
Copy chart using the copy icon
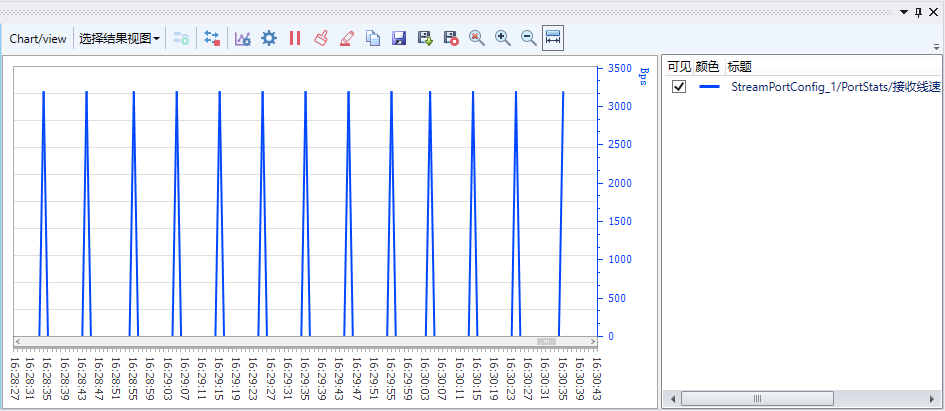tap(373, 38)
